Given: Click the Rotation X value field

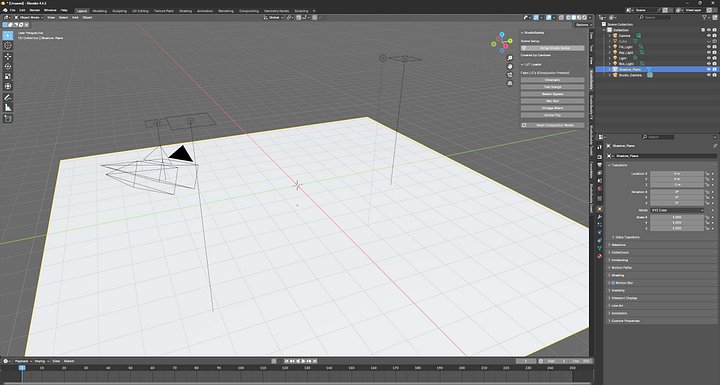Looking at the screenshot, I should (x=677, y=192).
